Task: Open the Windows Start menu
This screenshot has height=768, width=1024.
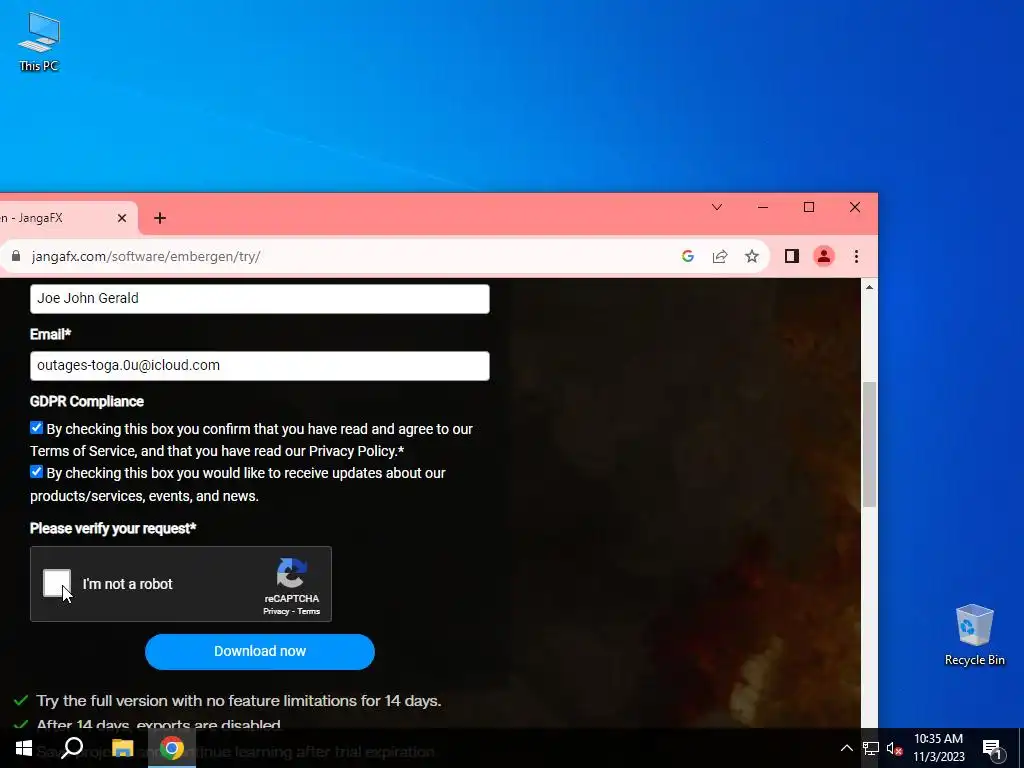Action: (24, 748)
